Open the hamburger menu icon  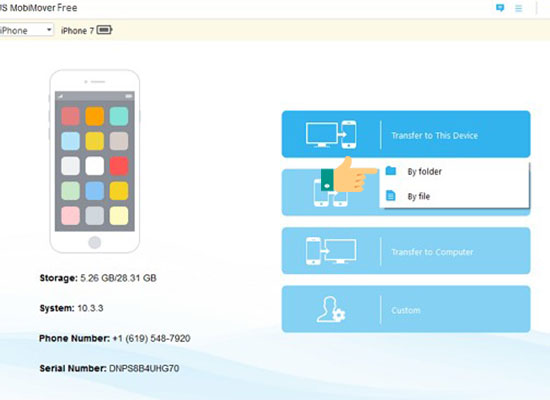(x=518, y=8)
